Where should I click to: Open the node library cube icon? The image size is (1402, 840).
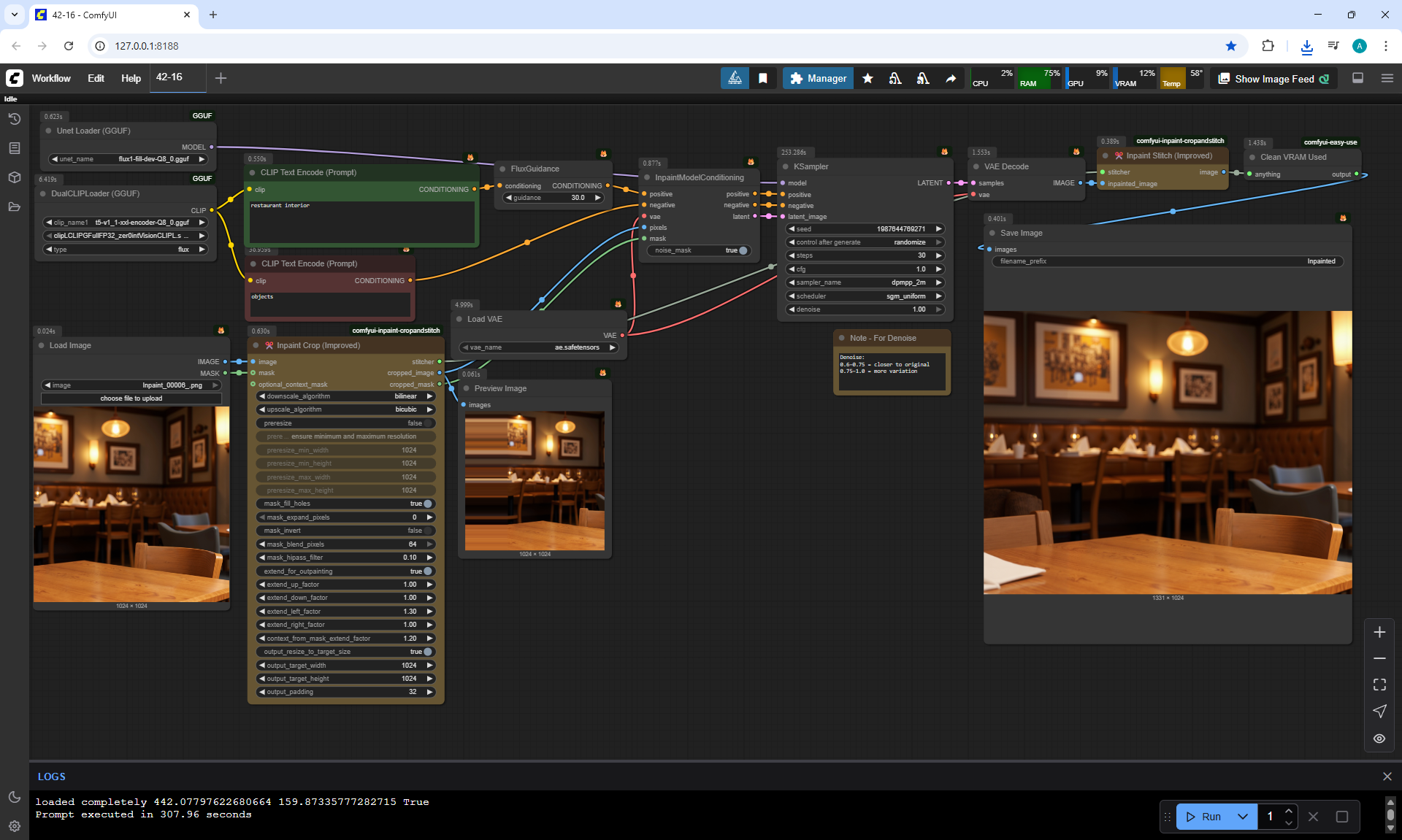point(14,177)
